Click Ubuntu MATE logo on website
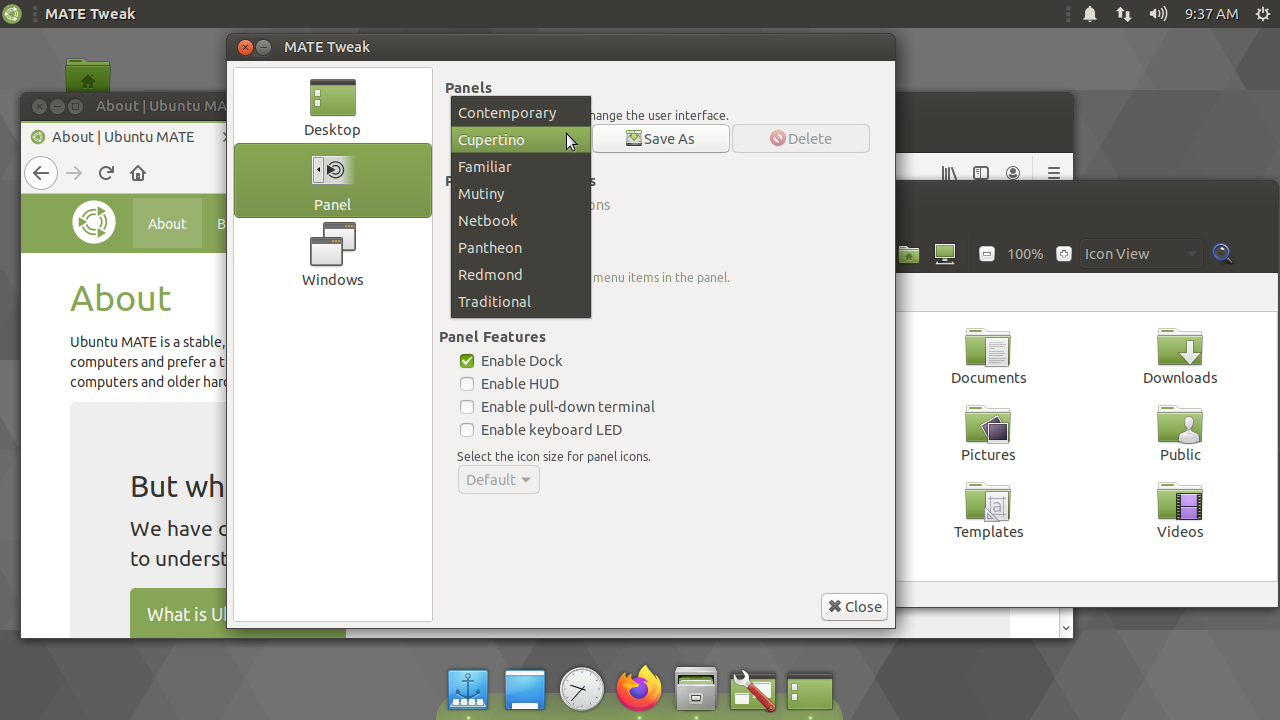 [94, 222]
